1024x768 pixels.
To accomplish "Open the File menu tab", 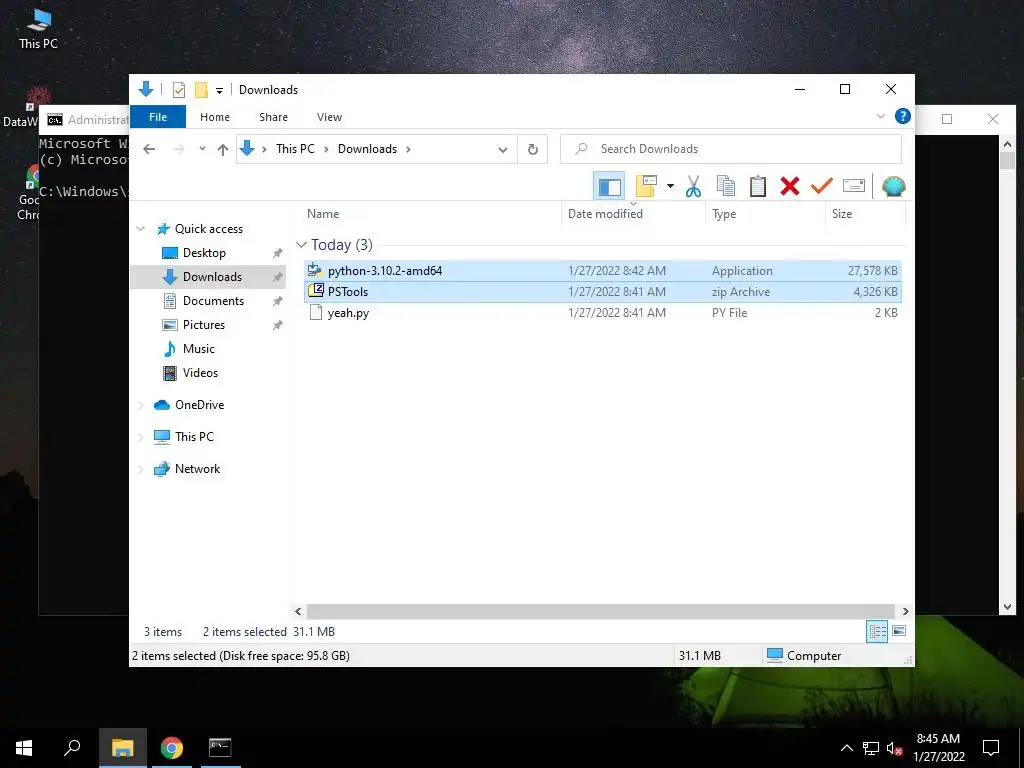I will click(x=158, y=117).
